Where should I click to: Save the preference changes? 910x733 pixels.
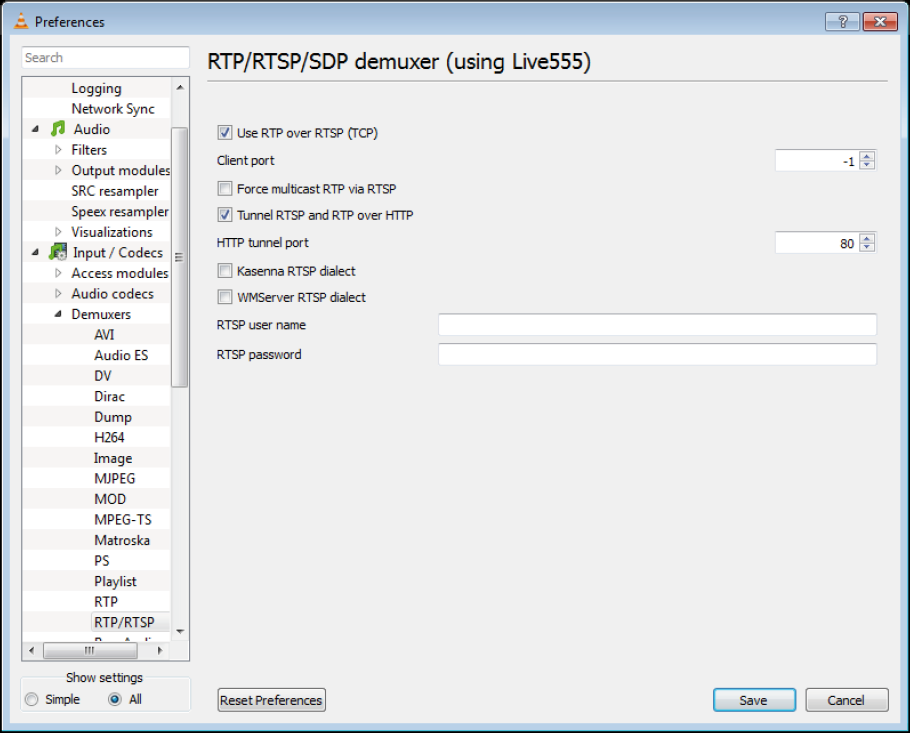point(754,700)
